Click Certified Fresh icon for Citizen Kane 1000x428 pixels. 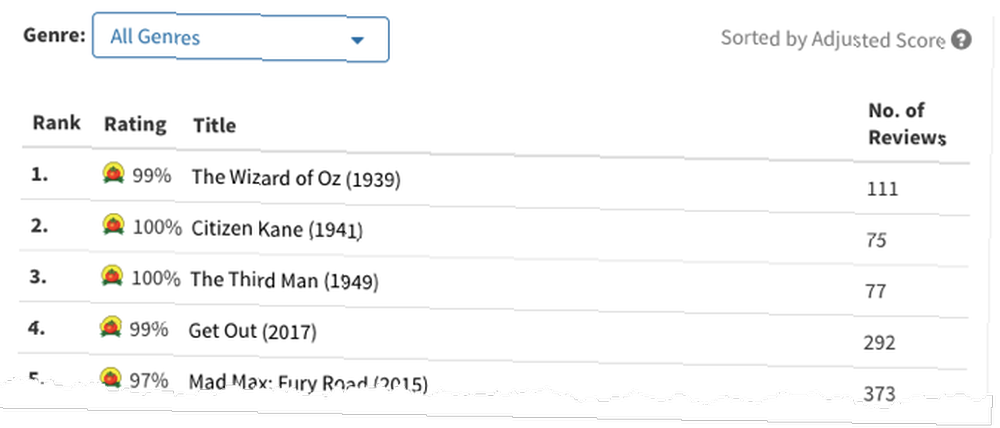pos(113,225)
